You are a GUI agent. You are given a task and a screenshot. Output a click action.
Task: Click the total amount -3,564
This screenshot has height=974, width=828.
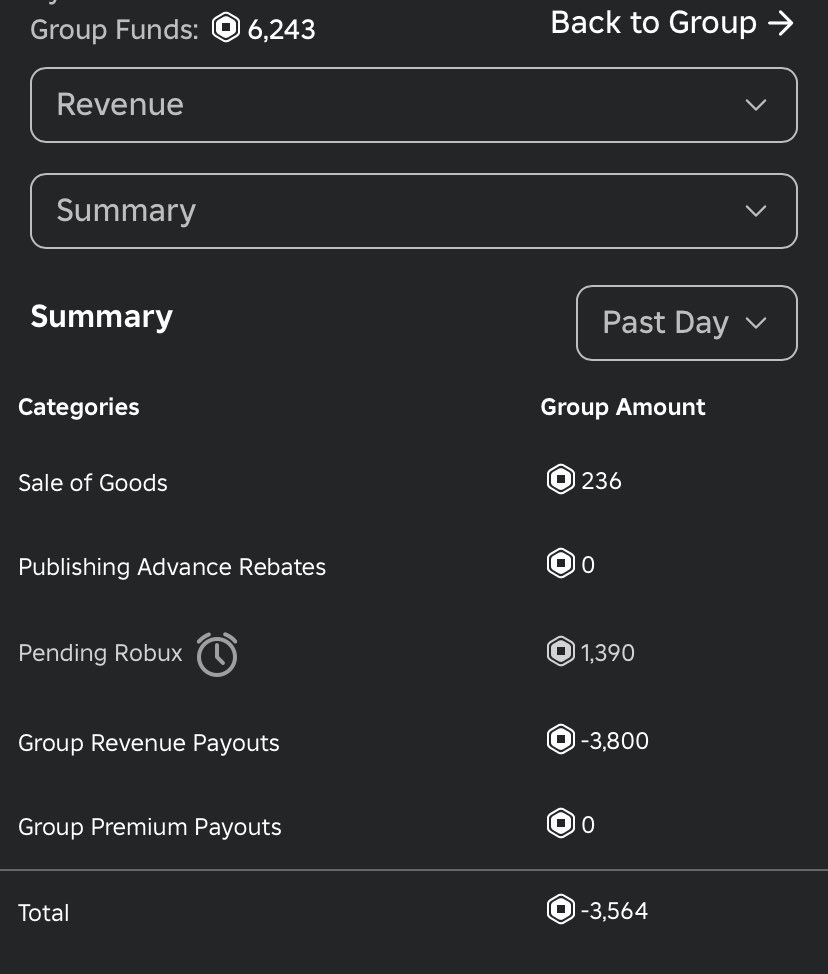(614, 911)
